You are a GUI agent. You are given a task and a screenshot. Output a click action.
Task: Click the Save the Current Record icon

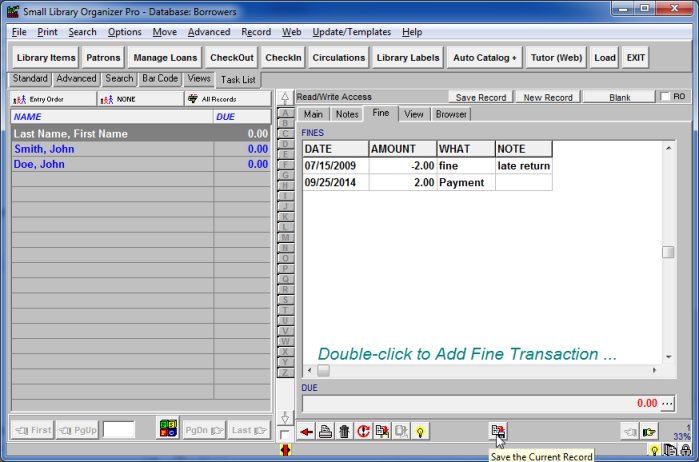tap(498, 431)
